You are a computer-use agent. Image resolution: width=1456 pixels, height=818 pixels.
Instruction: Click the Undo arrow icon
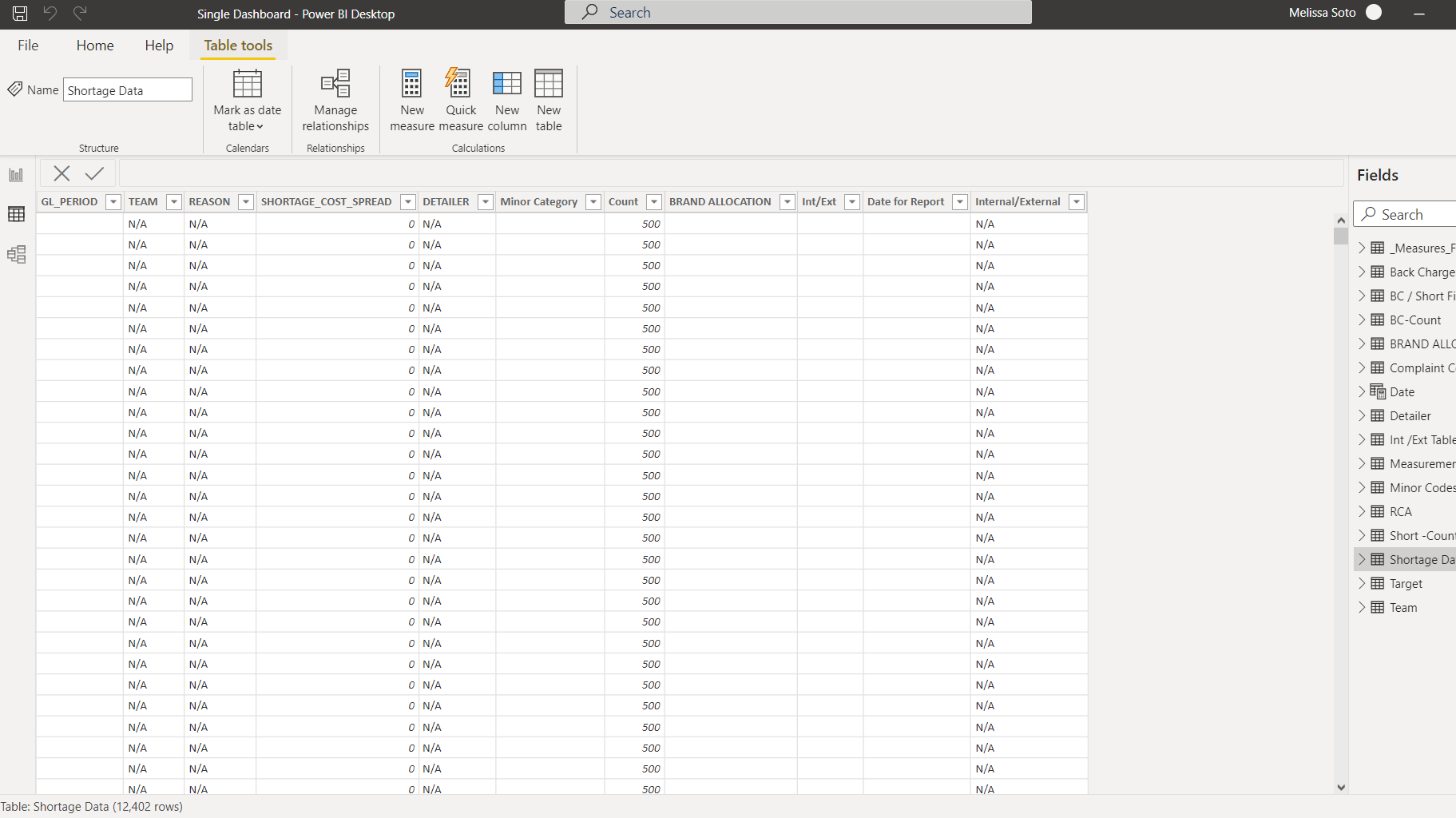50,13
